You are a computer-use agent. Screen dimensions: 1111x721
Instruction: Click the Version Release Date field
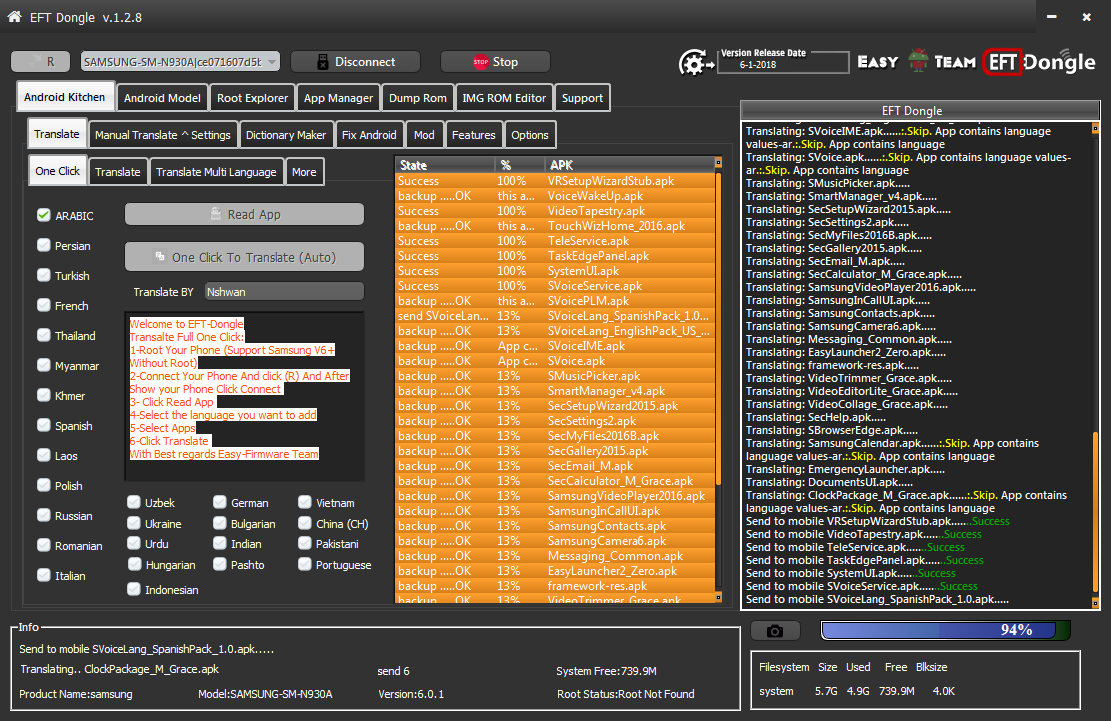pos(783,64)
